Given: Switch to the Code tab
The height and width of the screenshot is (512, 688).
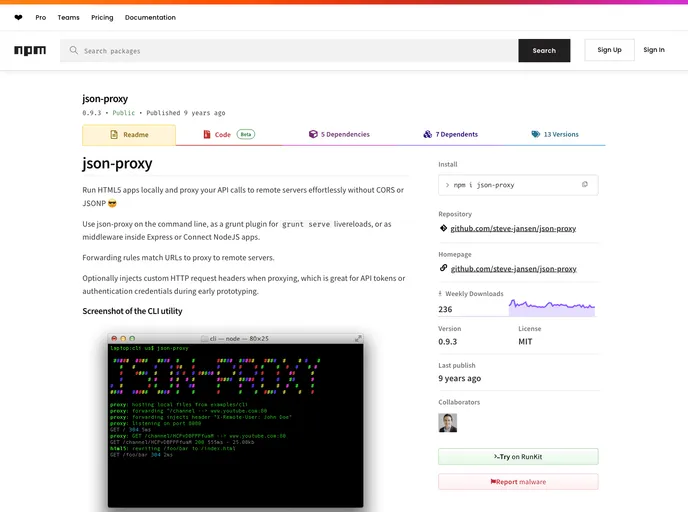Looking at the screenshot, I should [229, 134].
